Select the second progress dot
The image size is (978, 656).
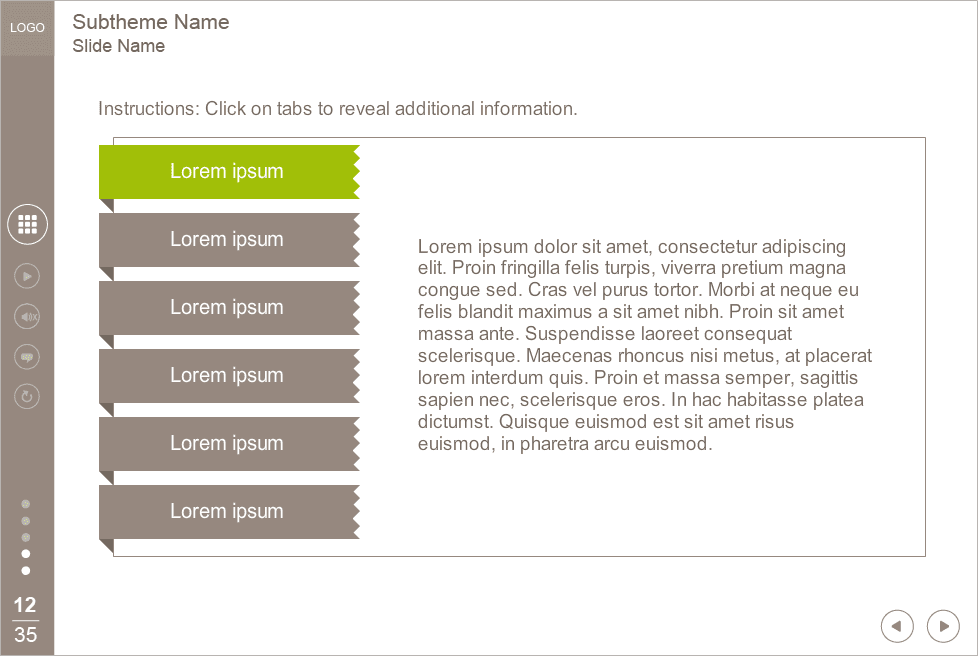tap(26, 521)
